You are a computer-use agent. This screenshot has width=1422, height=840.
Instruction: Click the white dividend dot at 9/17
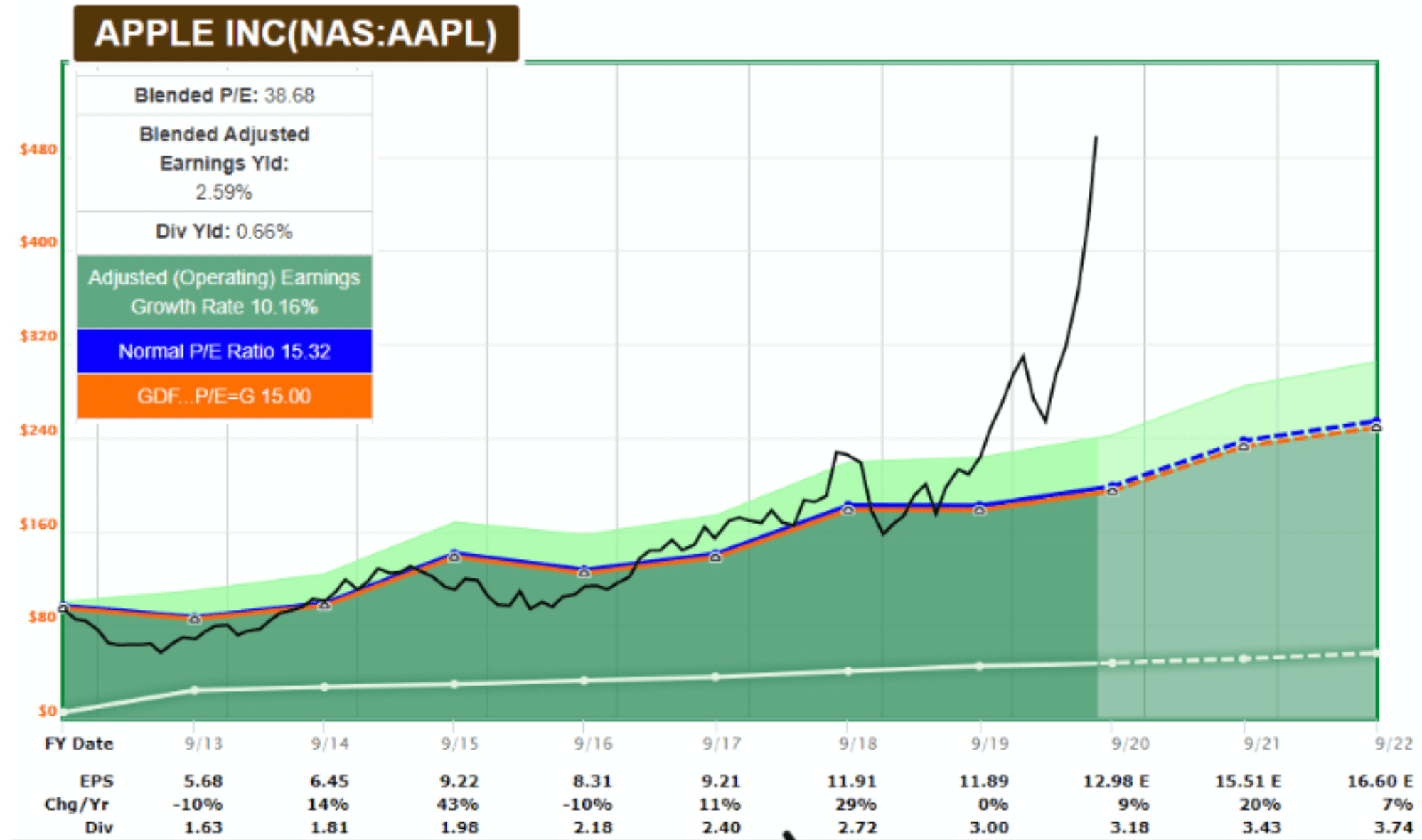[x=716, y=677]
